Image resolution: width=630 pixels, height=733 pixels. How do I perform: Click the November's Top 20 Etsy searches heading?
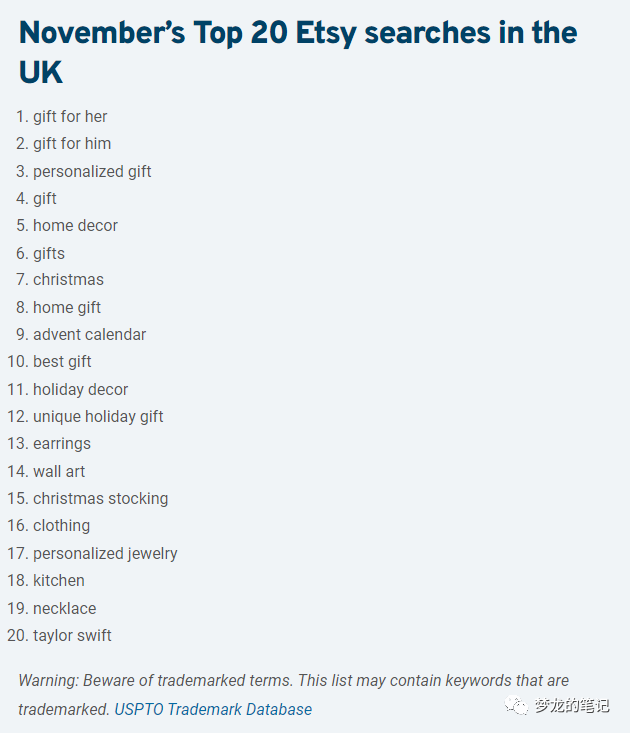[x=298, y=52]
